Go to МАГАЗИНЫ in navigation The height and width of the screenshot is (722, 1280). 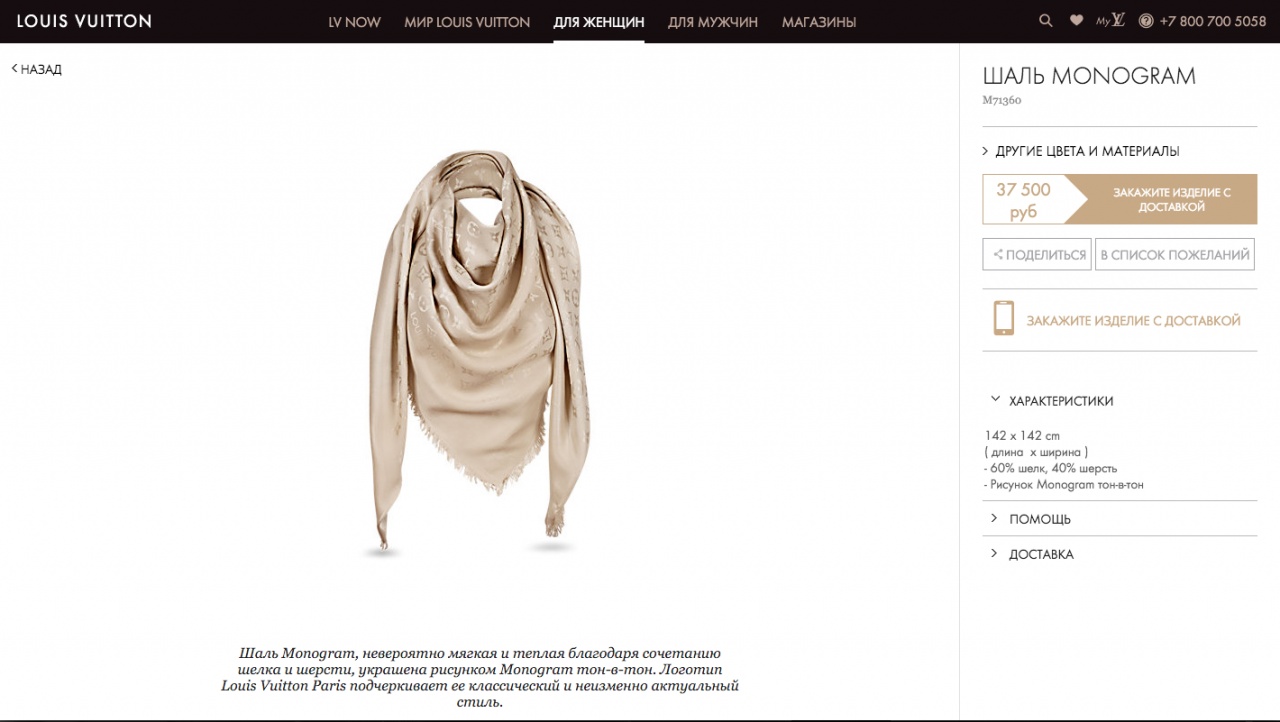(x=819, y=22)
